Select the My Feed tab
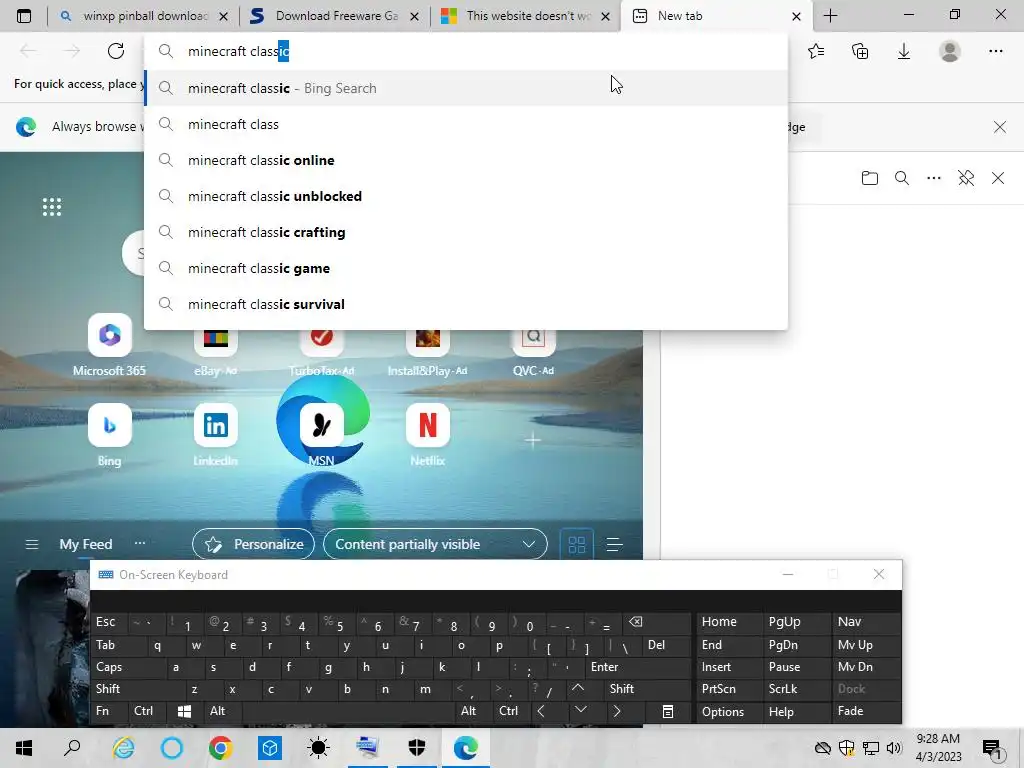This screenshot has height=768, width=1024. [x=86, y=544]
